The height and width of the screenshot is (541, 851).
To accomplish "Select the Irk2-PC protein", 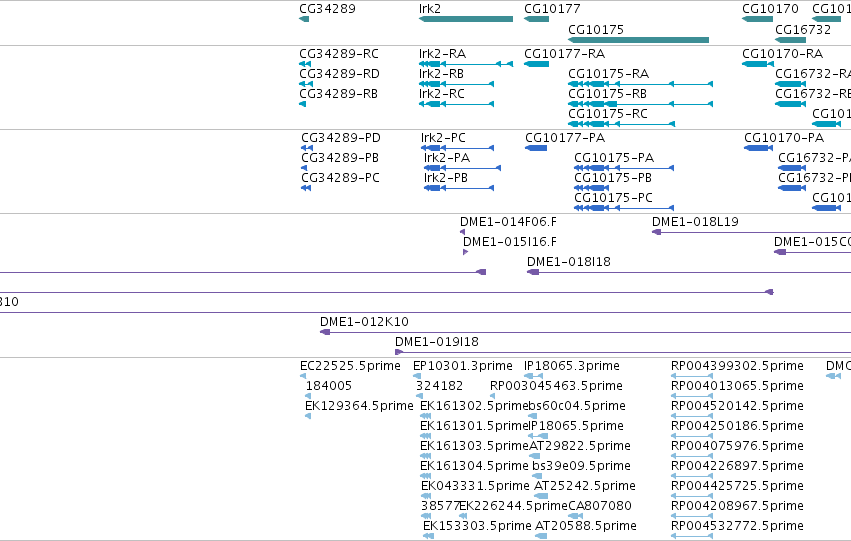I will 443,138.
